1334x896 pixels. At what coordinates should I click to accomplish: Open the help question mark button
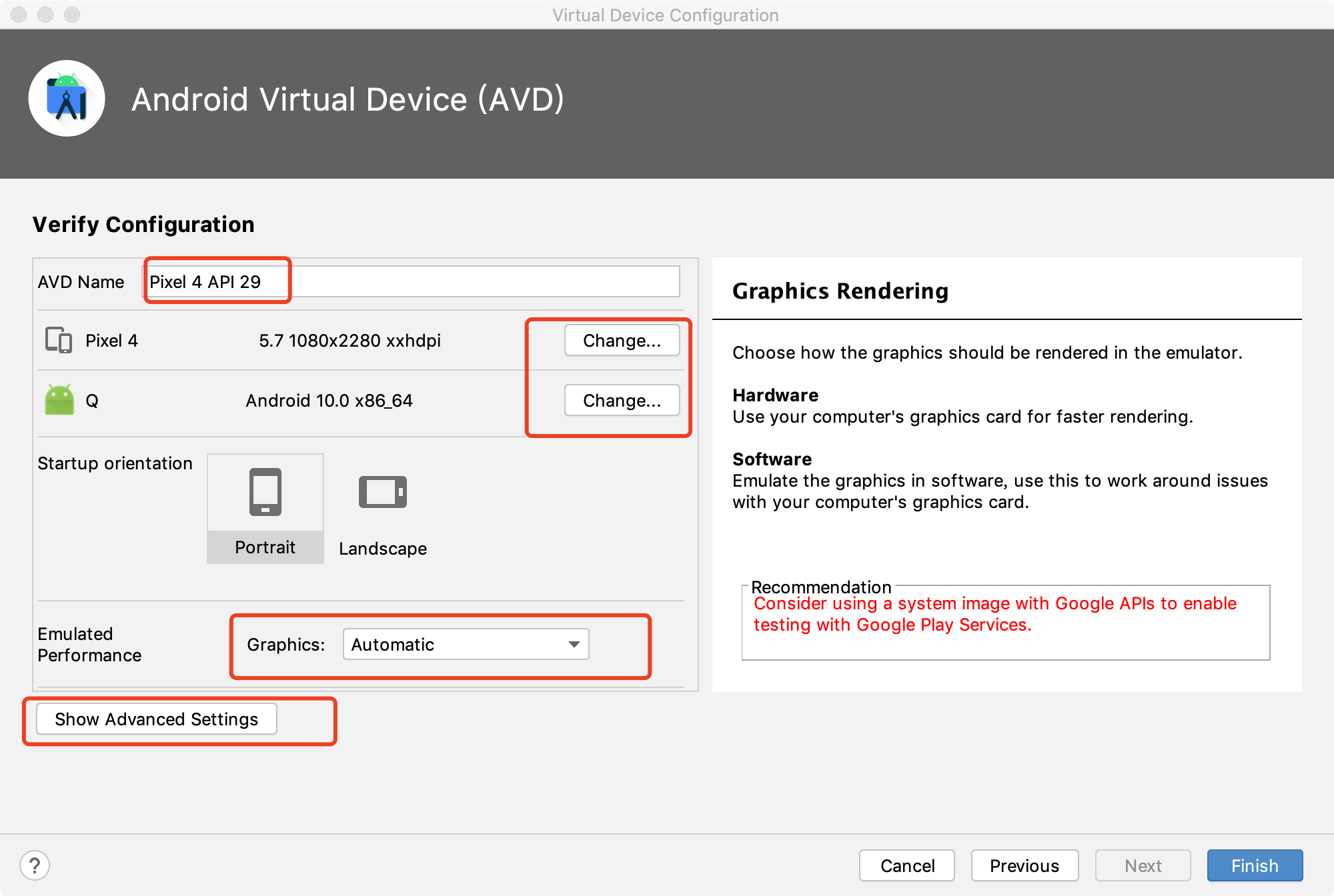point(35,865)
